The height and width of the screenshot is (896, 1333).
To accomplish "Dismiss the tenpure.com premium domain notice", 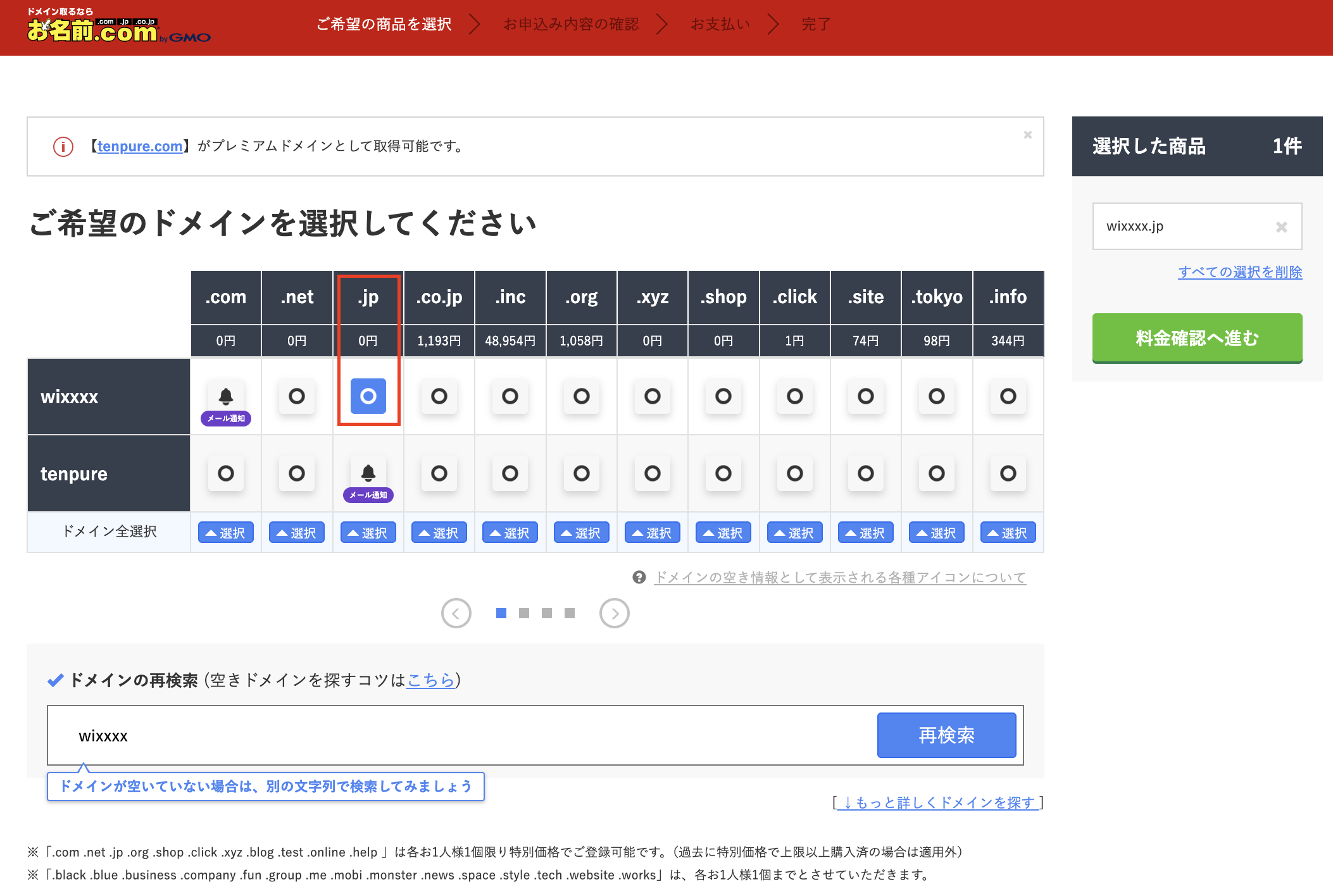I will coord(1027,135).
